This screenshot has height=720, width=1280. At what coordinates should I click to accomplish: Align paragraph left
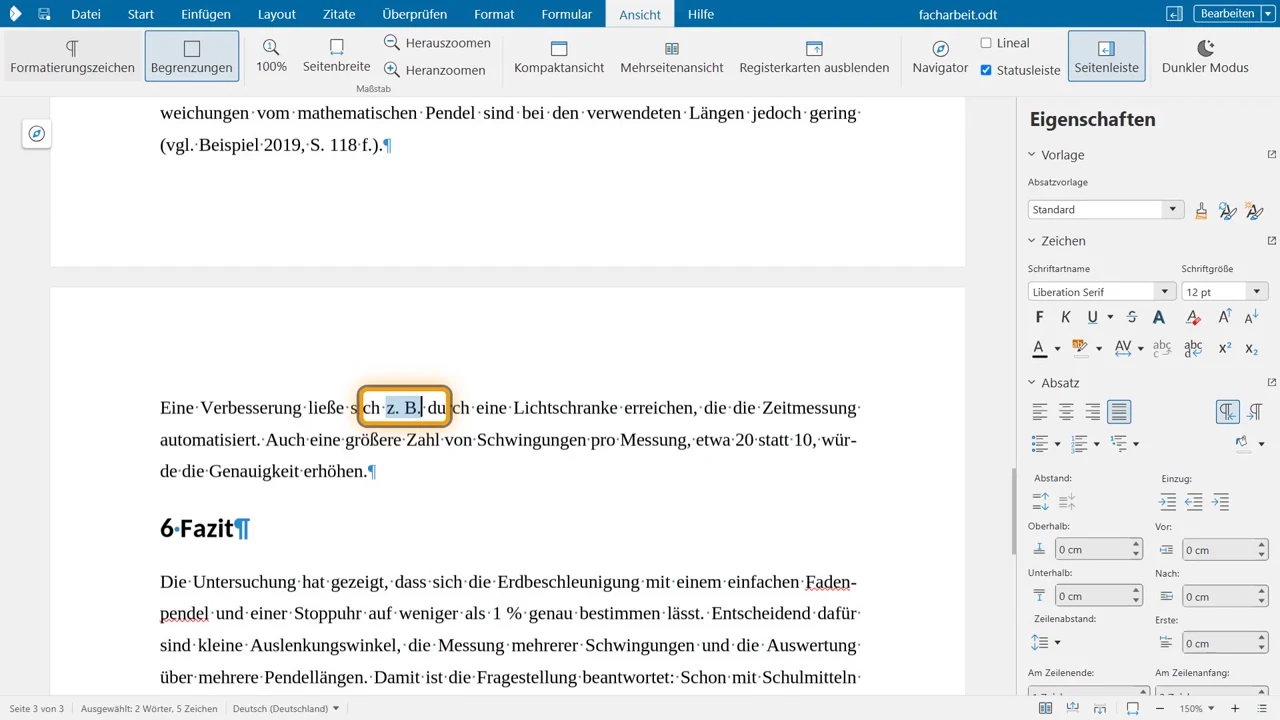click(x=1041, y=411)
